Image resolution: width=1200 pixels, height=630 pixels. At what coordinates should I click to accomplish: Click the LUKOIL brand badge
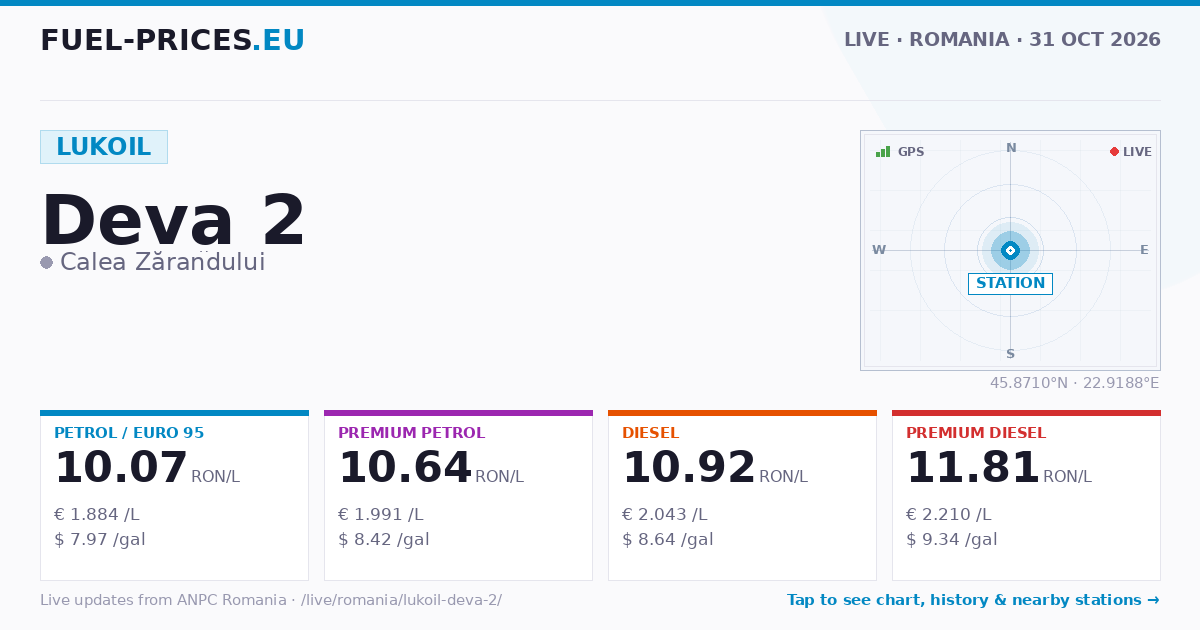[104, 147]
